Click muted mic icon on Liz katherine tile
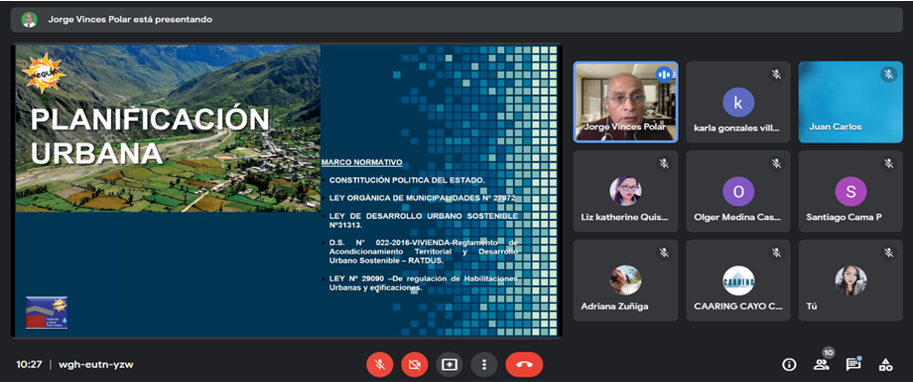Viewport: 913px width, 382px height. click(x=664, y=164)
